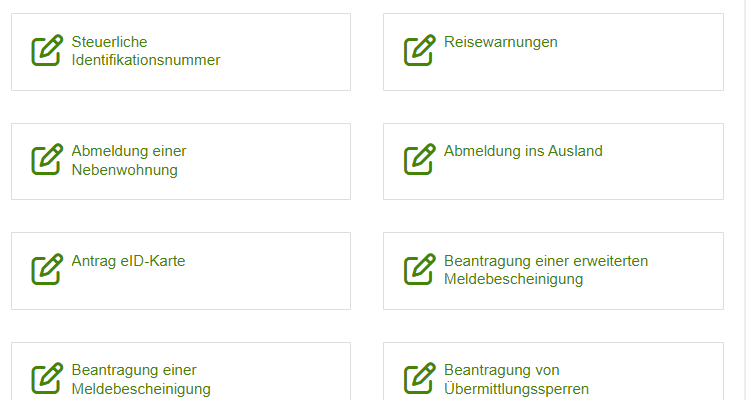Open Beantragung einer Meldebescheinigung text link
This screenshot has height=400, width=746.
pyautogui.click(x=141, y=380)
